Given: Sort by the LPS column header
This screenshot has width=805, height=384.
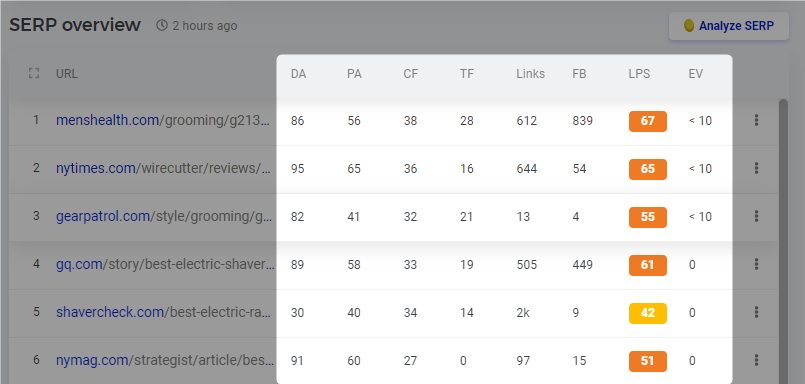Looking at the screenshot, I should [639, 74].
